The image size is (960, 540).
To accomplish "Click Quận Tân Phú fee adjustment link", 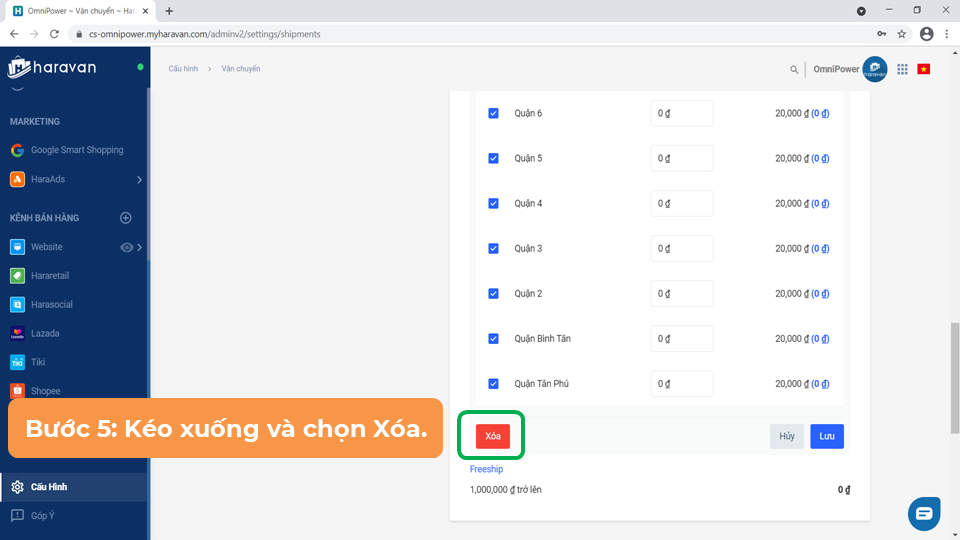I will (820, 384).
